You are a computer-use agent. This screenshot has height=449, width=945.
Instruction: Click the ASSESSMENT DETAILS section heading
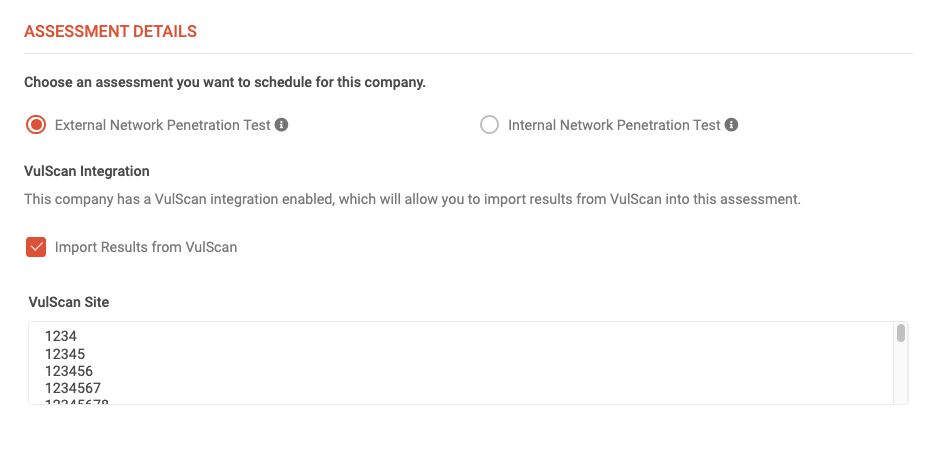pyautogui.click(x=110, y=32)
